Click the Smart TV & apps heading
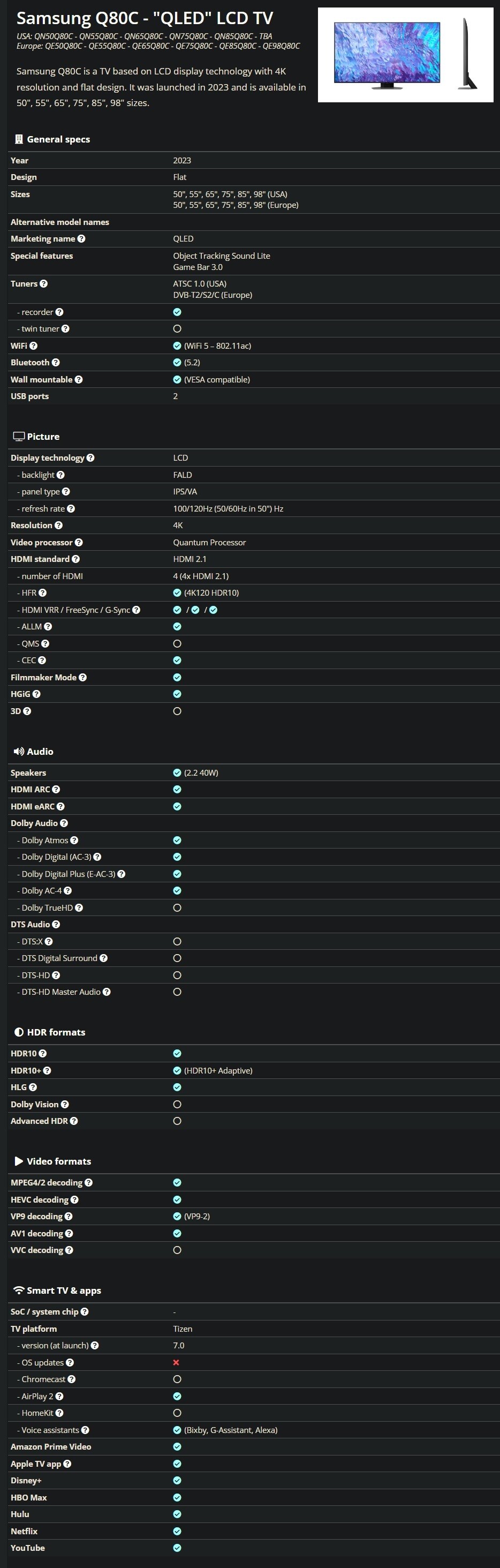The image size is (500, 1568). (x=64, y=1291)
